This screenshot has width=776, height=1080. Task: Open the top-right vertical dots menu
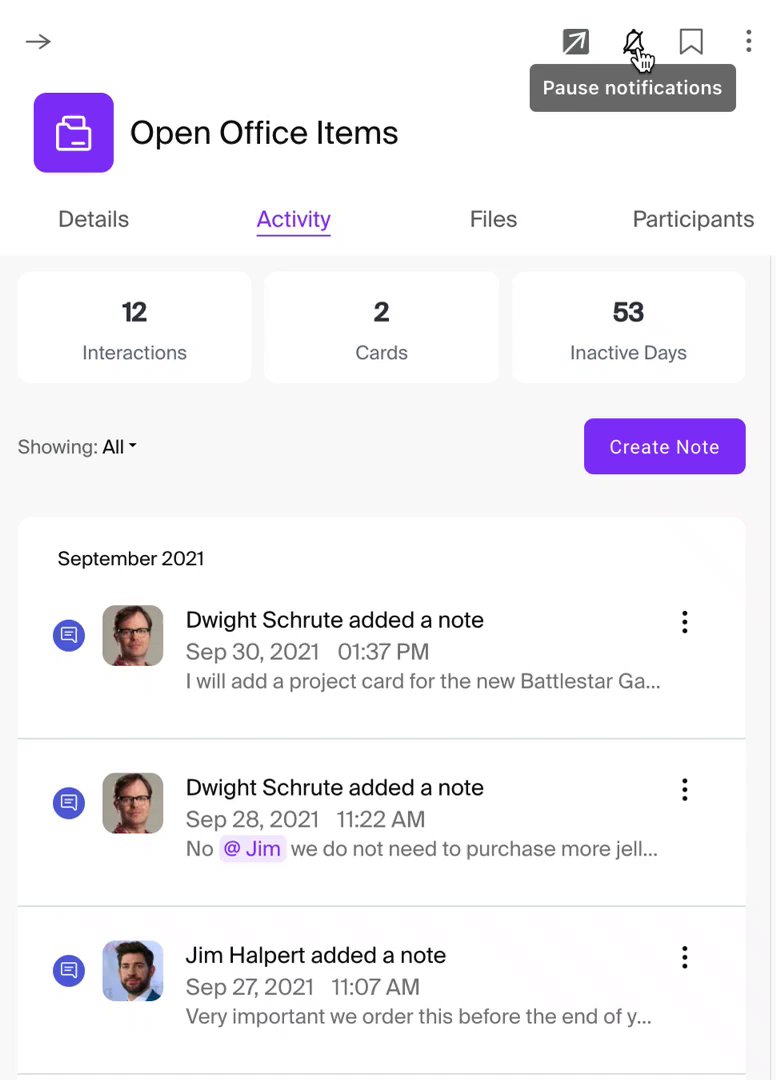[x=748, y=41]
